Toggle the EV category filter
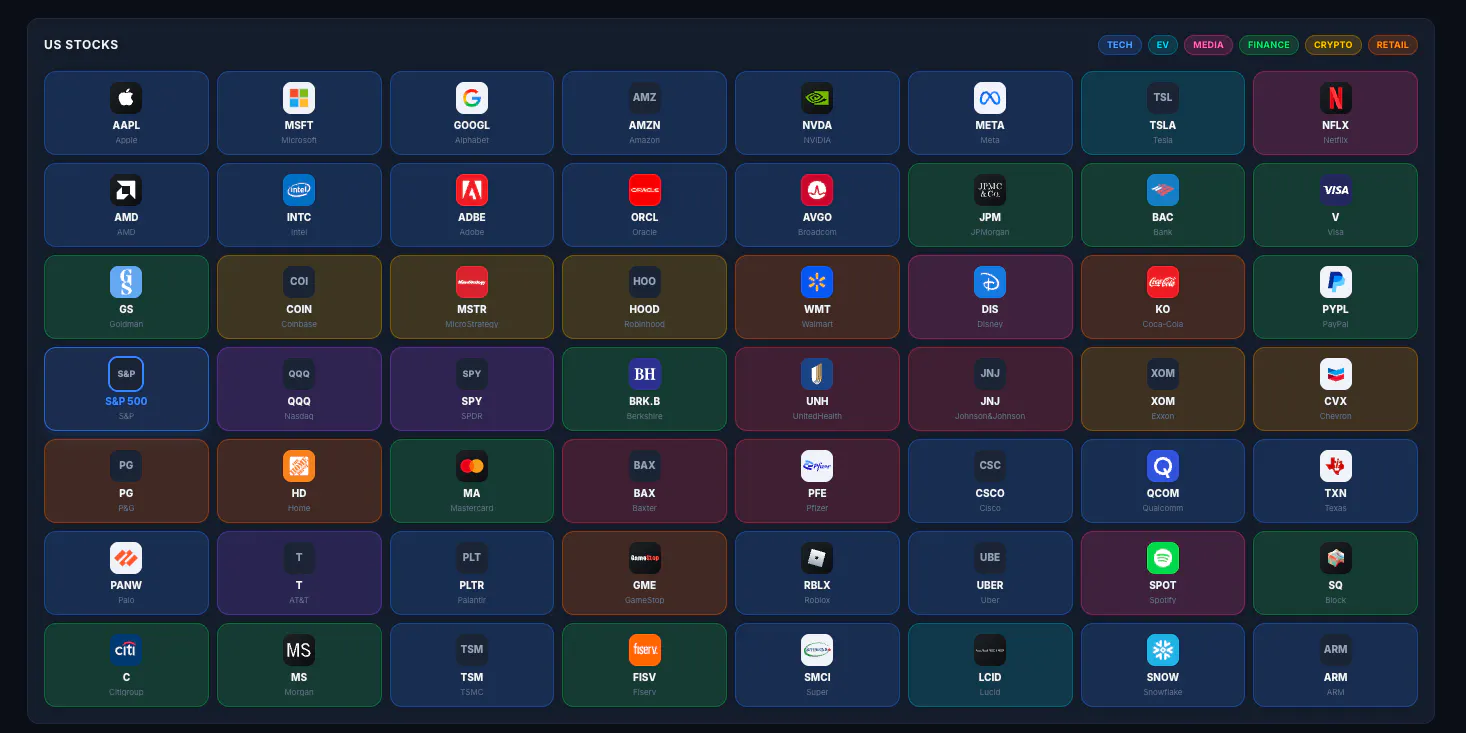This screenshot has height=733, width=1466. (1163, 45)
